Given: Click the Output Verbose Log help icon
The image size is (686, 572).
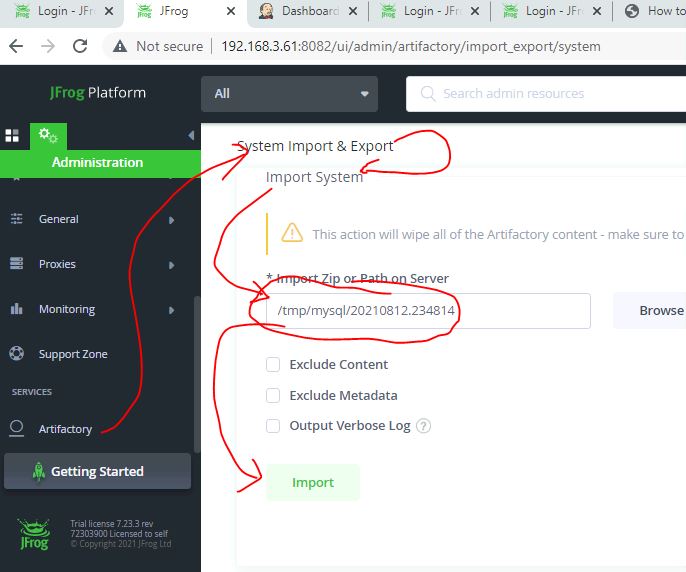Looking at the screenshot, I should [x=424, y=426].
